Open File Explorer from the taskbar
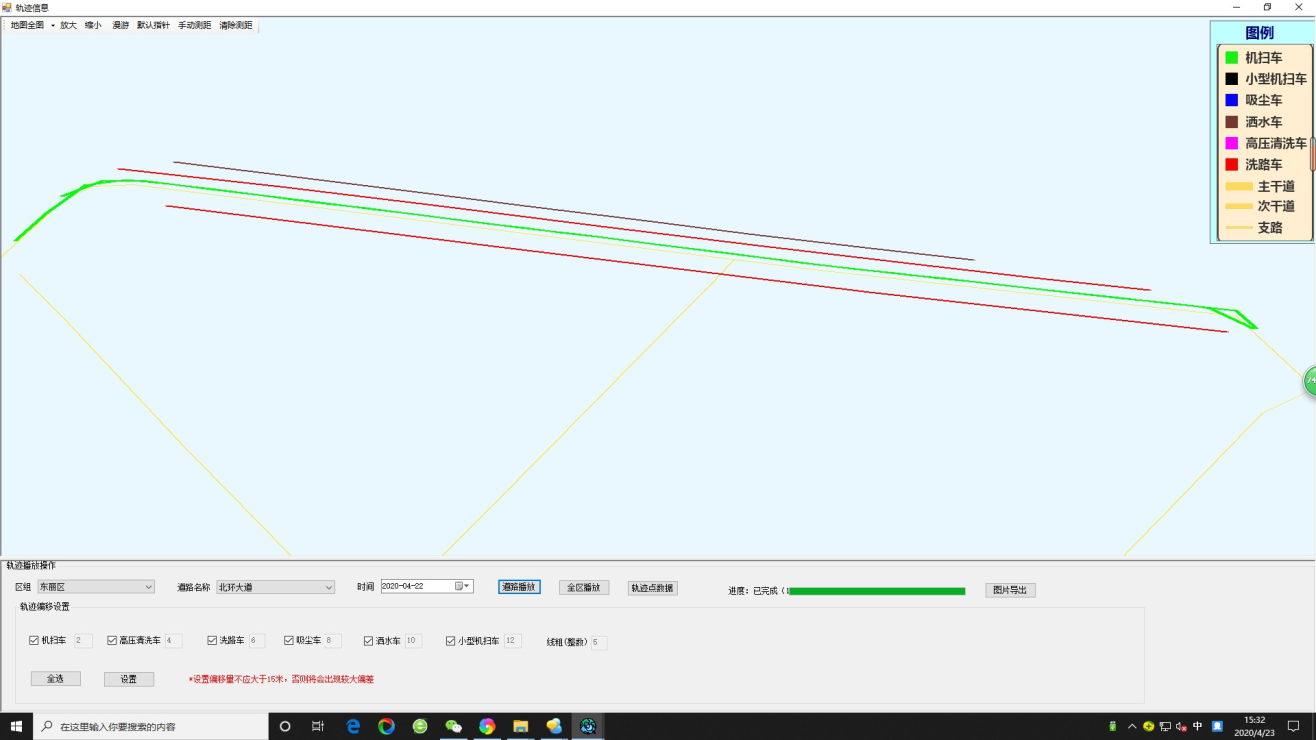Viewport: 1316px width, 740px height. click(520, 726)
